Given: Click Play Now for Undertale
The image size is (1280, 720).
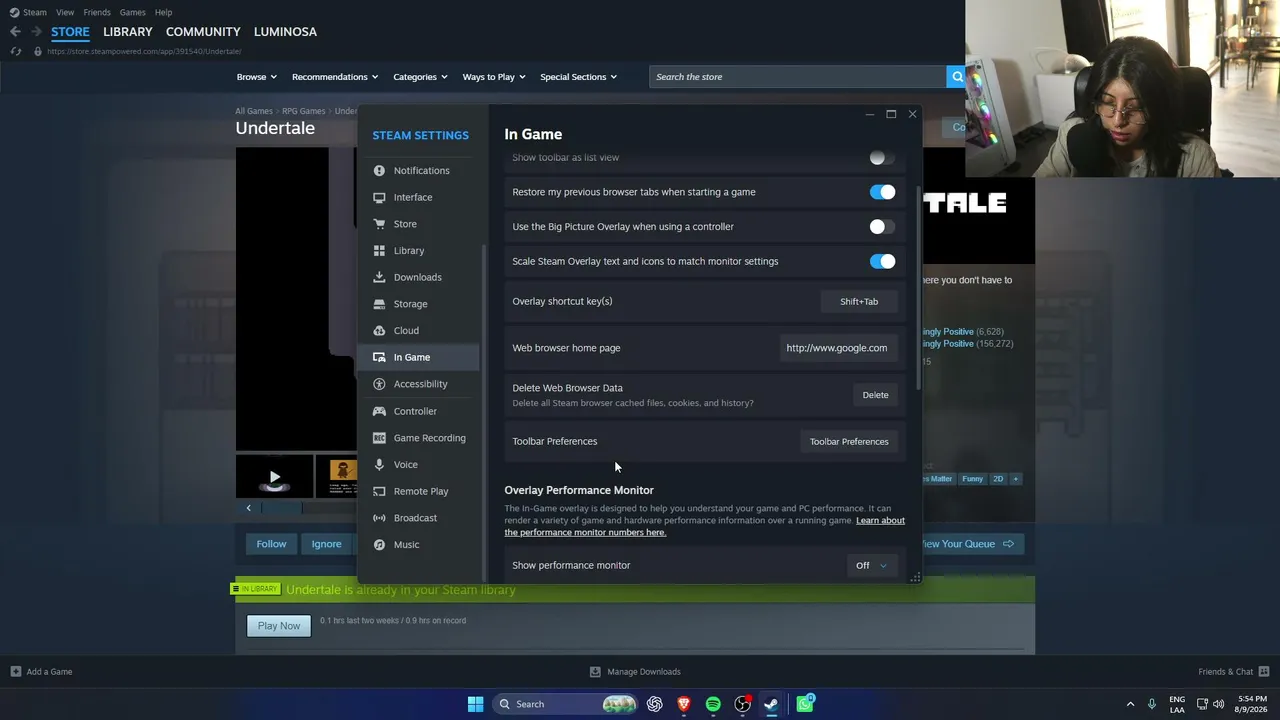Looking at the screenshot, I should (x=279, y=626).
